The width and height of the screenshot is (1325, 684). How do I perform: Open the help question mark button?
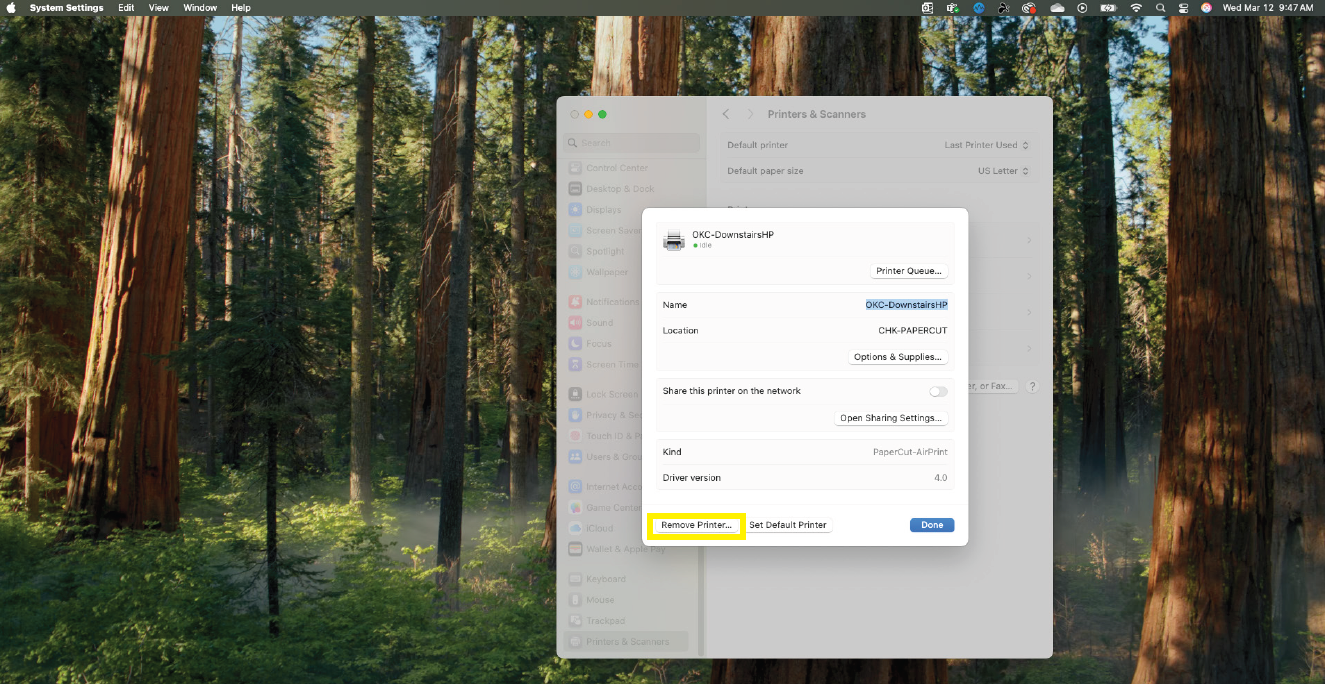pyautogui.click(x=1032, y=386)
